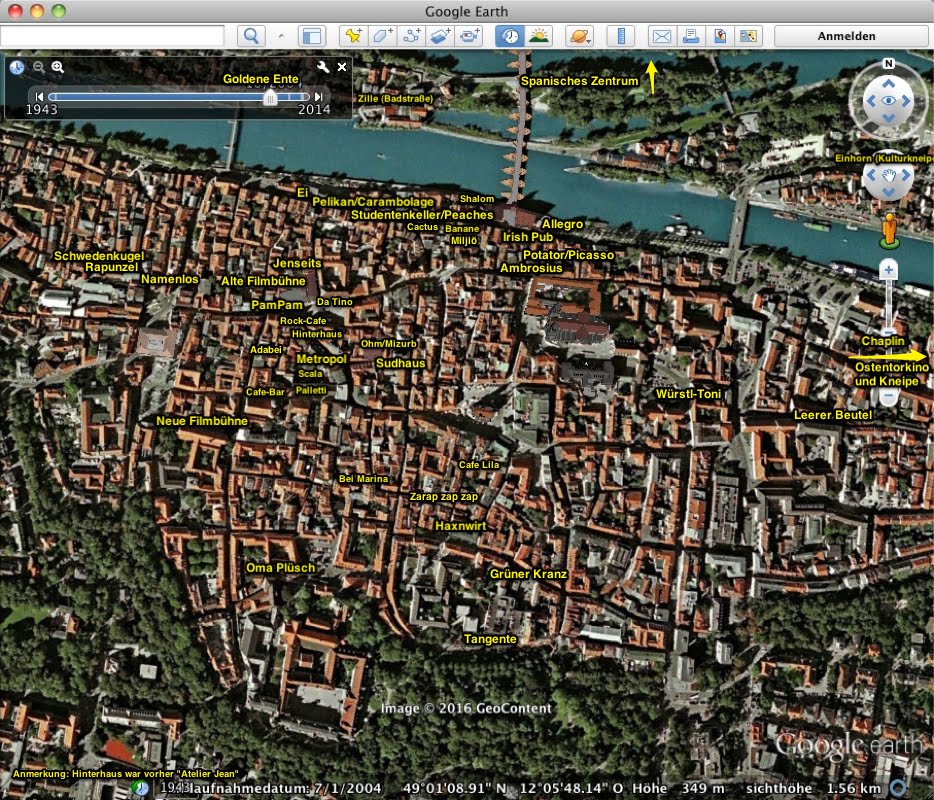Image resolution: width=934 pixels, height=800 pixels.
Task: Click the print icon
Action: (691, 36)
